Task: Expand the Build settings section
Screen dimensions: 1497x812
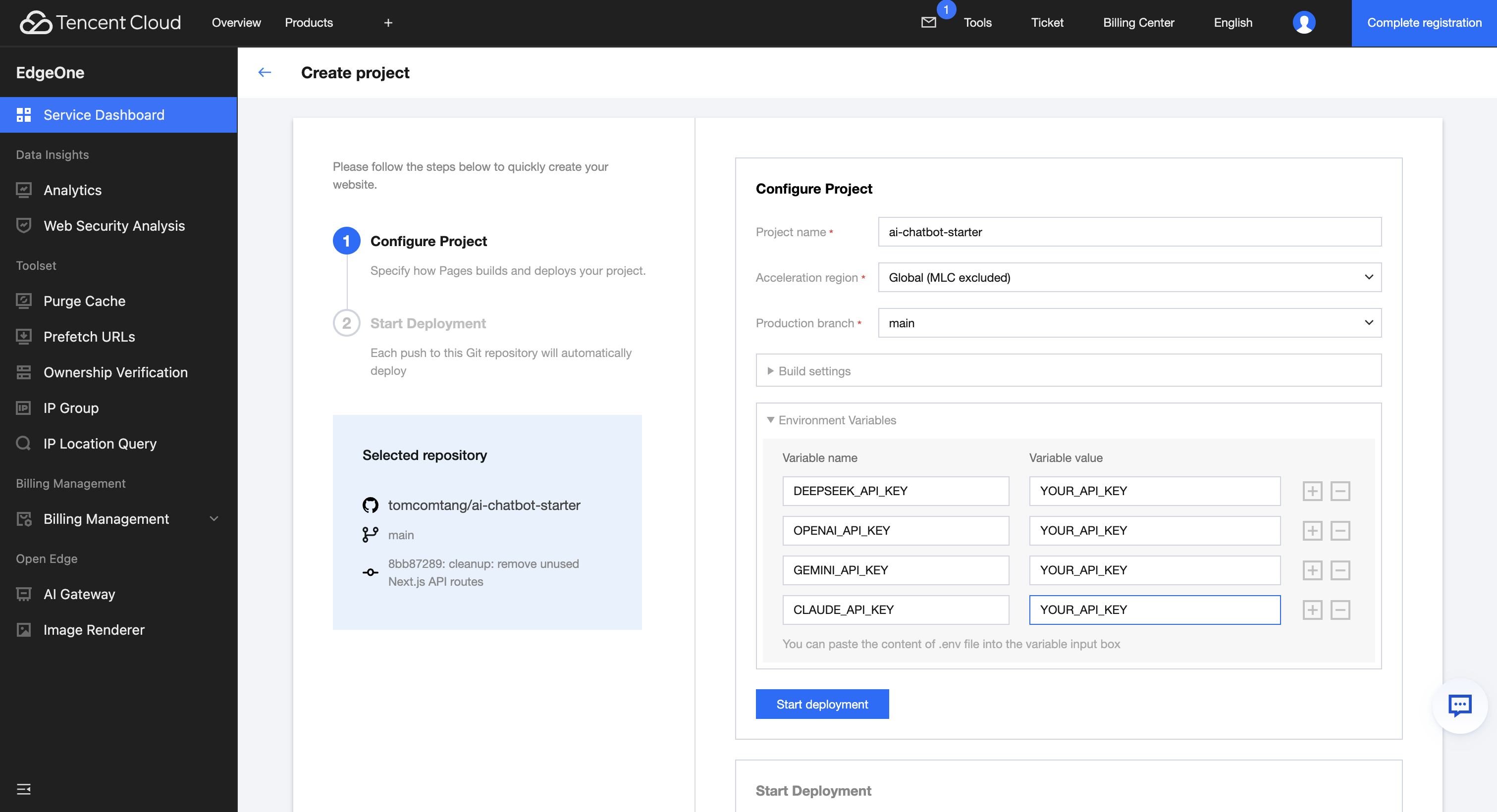Action: click(1068, 370)
